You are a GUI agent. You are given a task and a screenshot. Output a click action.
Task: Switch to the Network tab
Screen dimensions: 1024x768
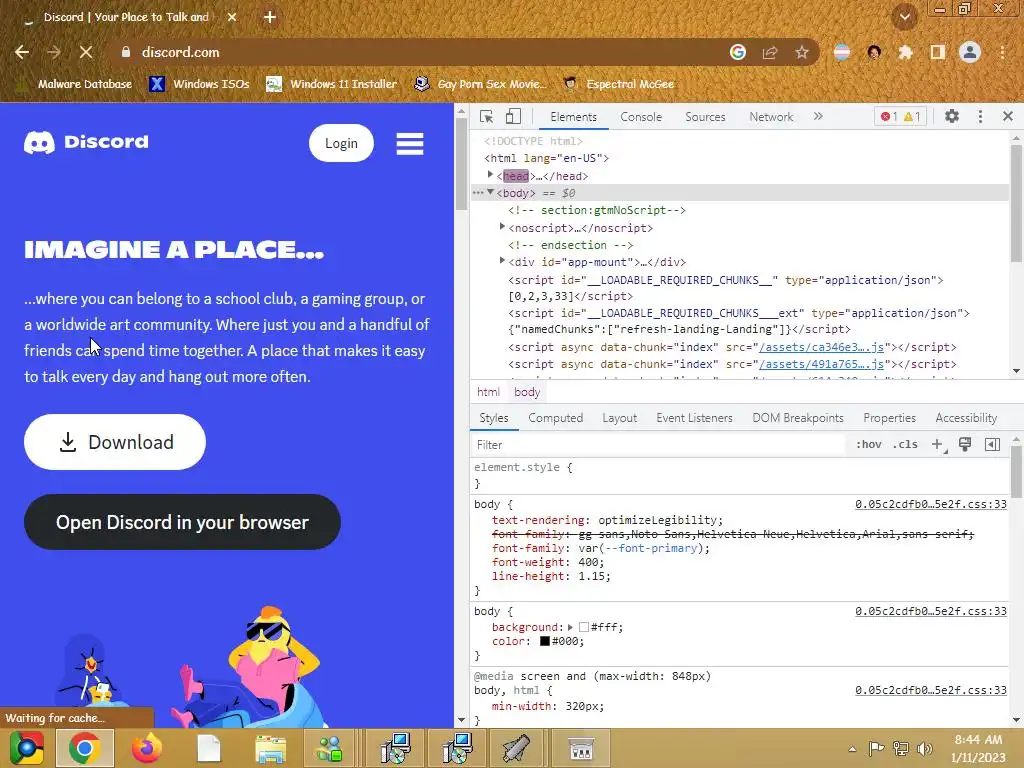pos(771,117)
